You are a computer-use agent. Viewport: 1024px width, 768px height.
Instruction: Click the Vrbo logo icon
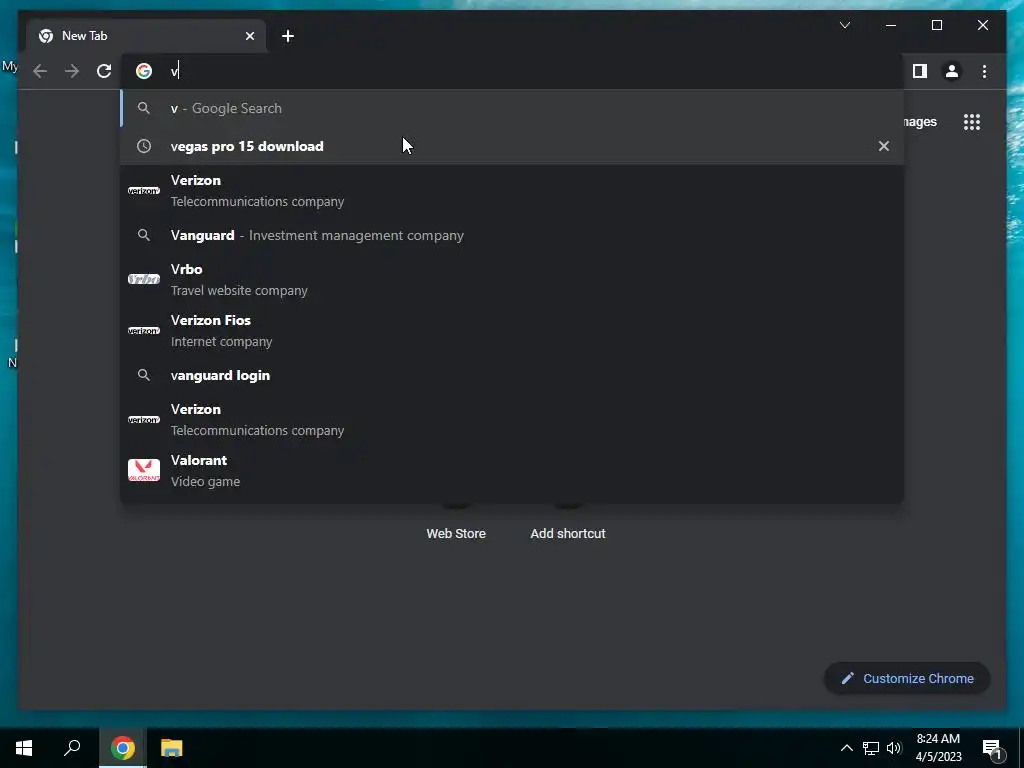[144, 280]
